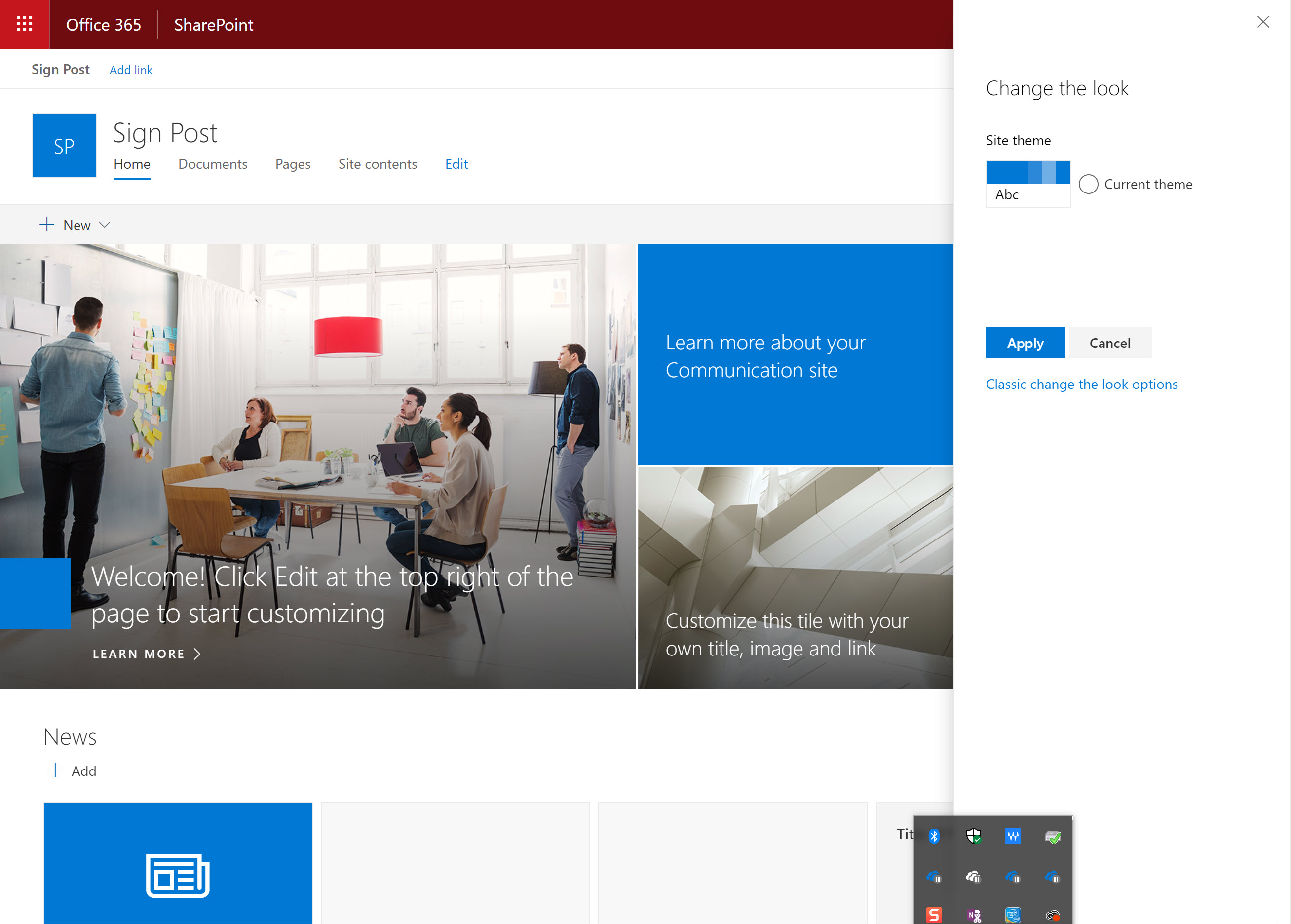Open the Office 365 app launcher
The height and width of the screenshot is (924, 1291).
point(25,24)
